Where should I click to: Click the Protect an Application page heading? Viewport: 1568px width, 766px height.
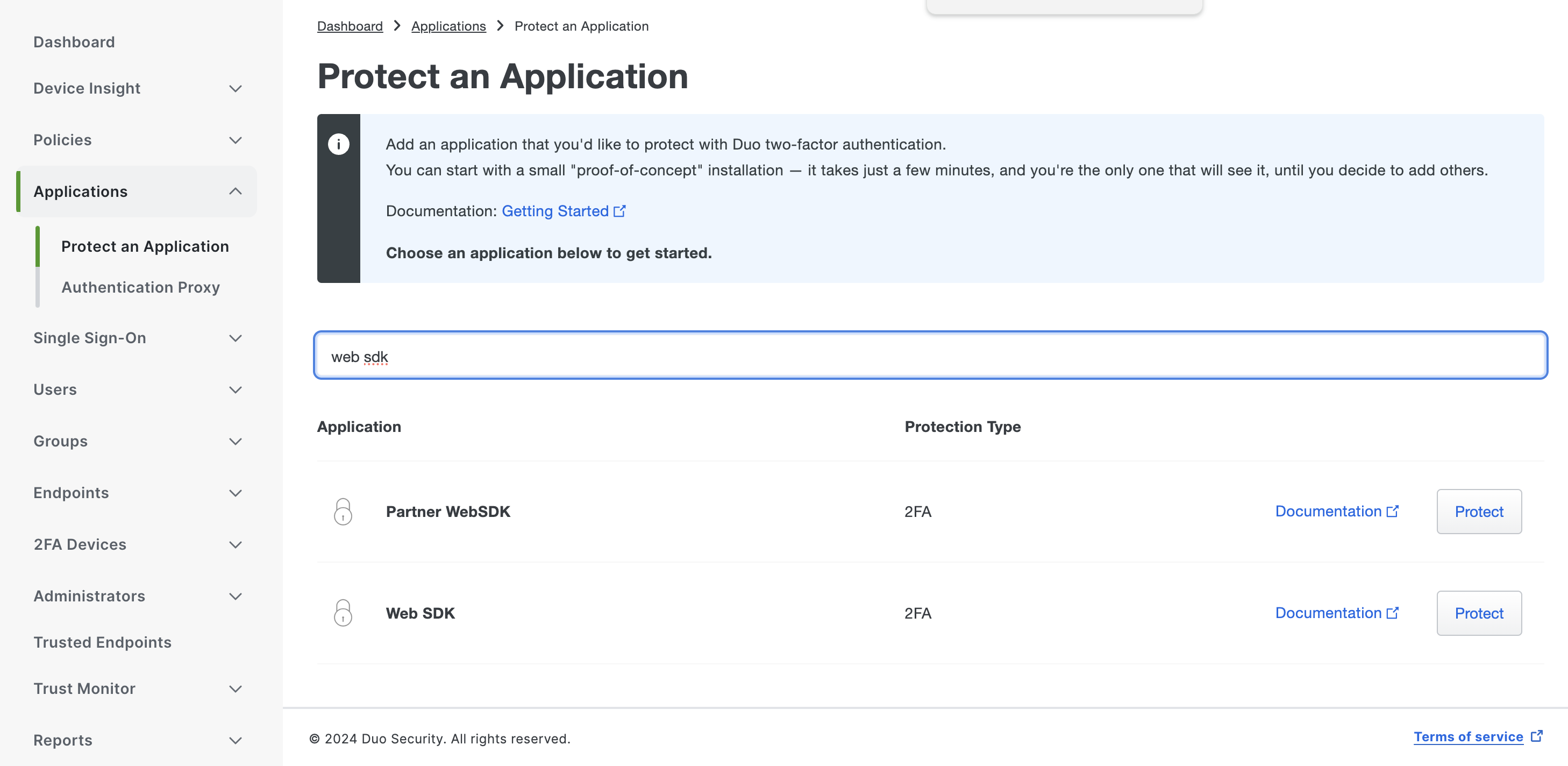(503, 77)
